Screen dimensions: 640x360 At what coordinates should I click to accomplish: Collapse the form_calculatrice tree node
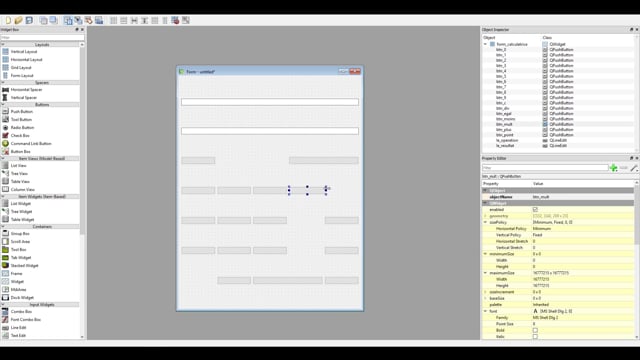[x=485, y=44]
